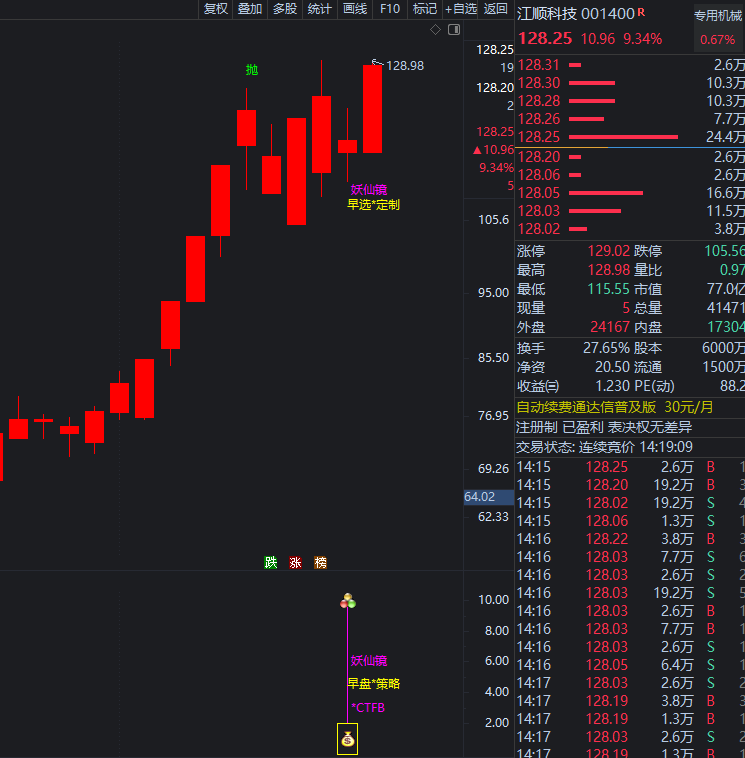745x758 pixels.
Task: Click the 标记 mark button
Action: [425, 9]
